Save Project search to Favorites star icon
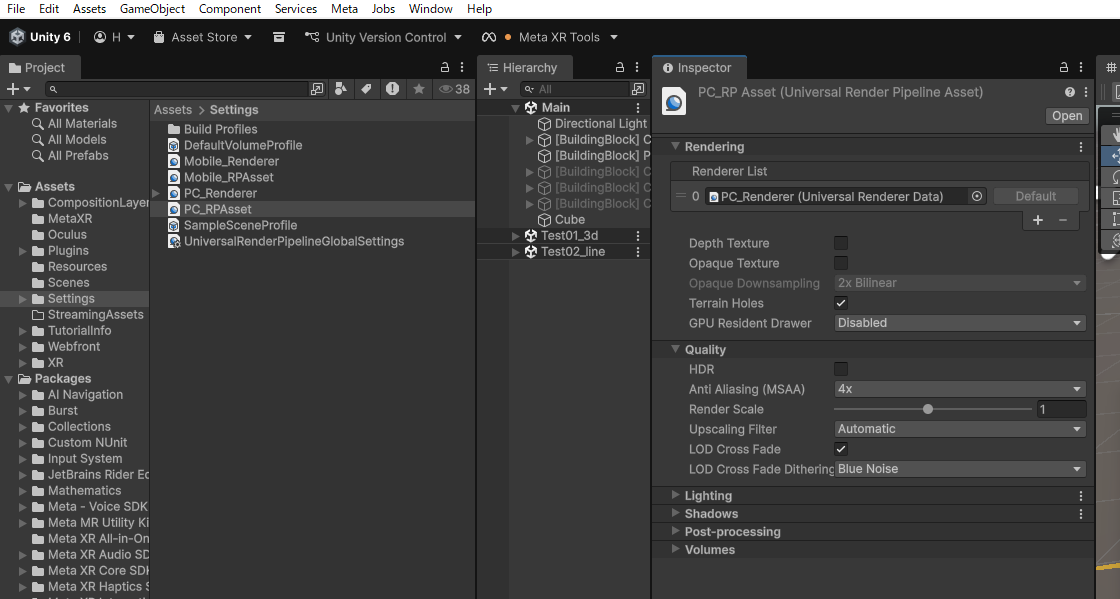This screenshot has height=599, width=1120. pyautogui.click(x=419, y=89)
